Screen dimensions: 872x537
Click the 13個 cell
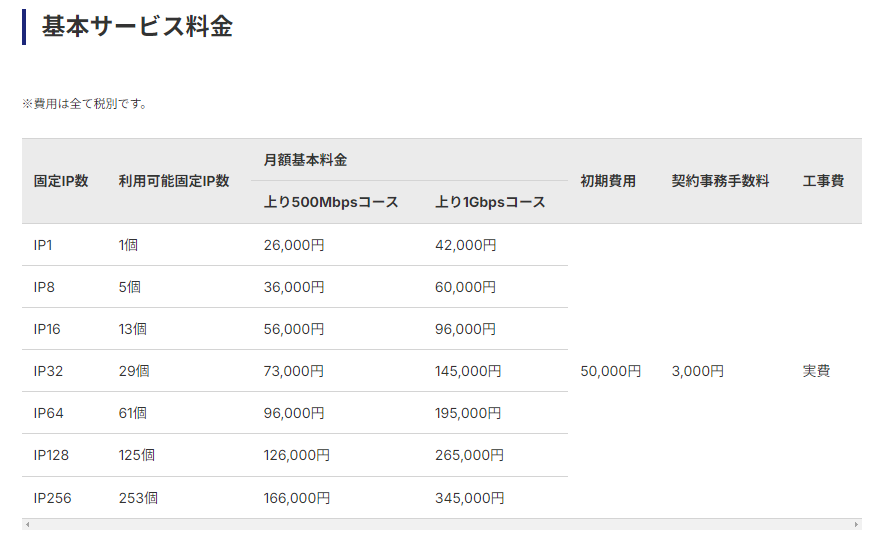coord(132,329)
